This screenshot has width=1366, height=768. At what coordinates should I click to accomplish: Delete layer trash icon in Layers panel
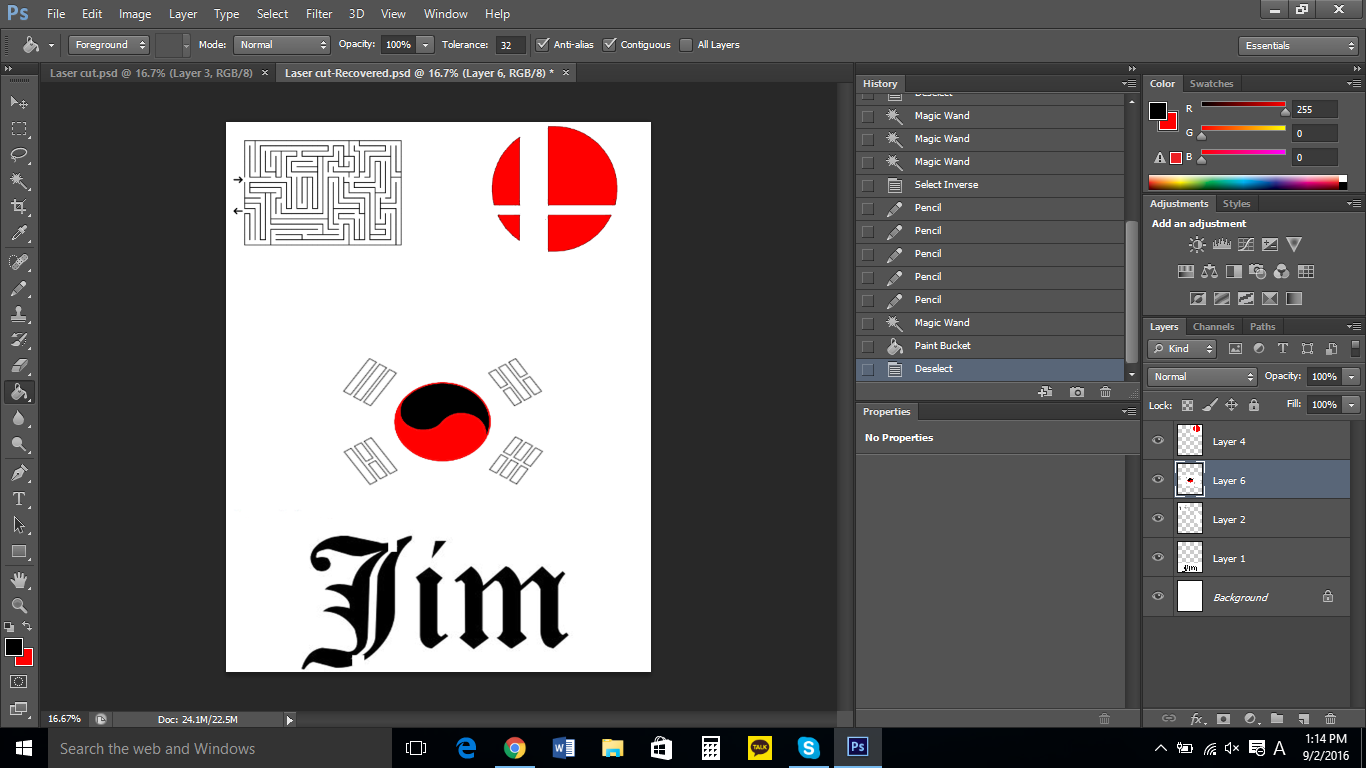point(1330,718)
